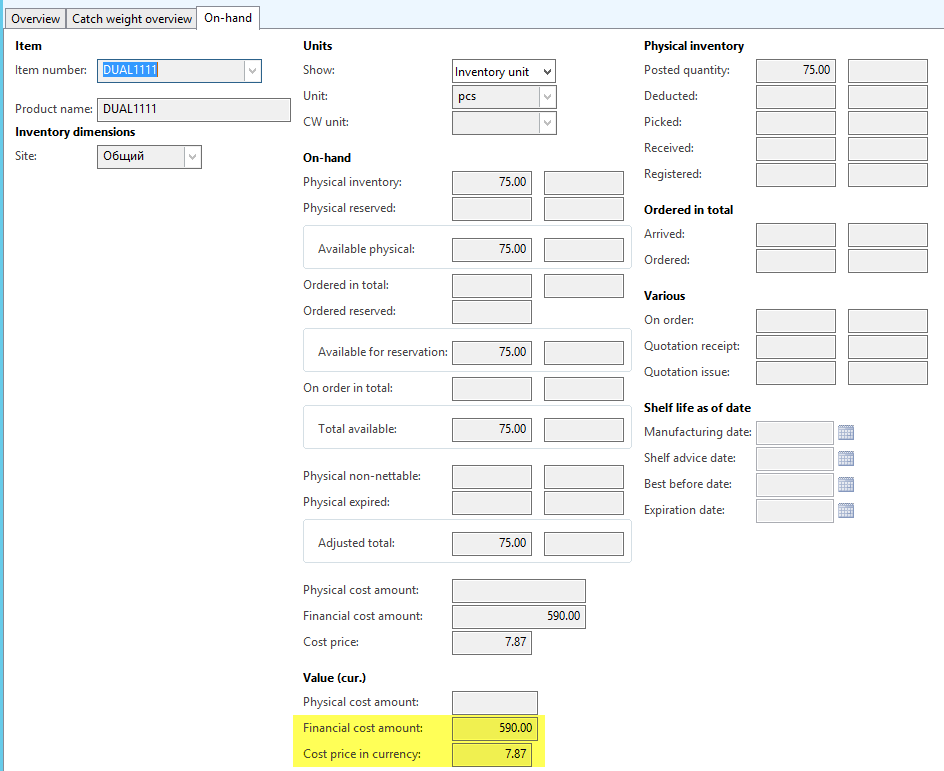Expand the Unit pcs dropdown
Image resolution: width=944 pixels, height=771 pixels.
click(x=546, y=97)
